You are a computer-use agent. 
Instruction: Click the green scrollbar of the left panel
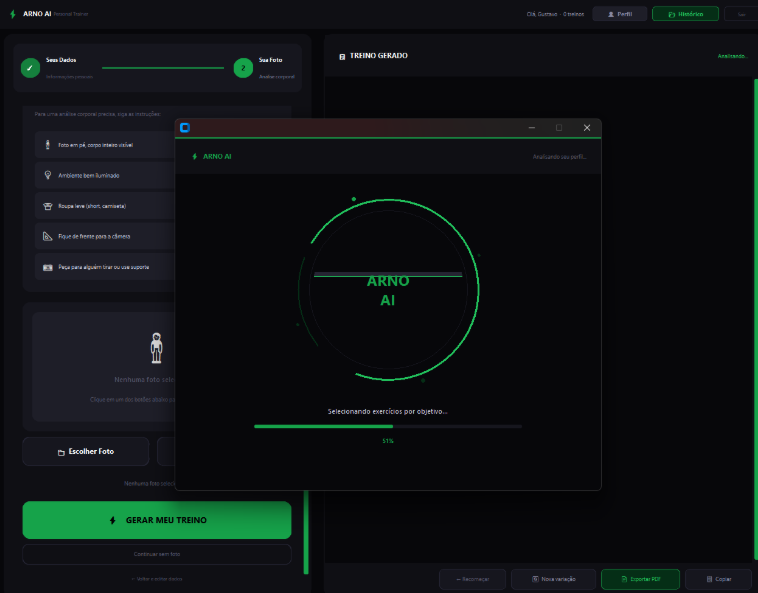click(x=306, y=532)
